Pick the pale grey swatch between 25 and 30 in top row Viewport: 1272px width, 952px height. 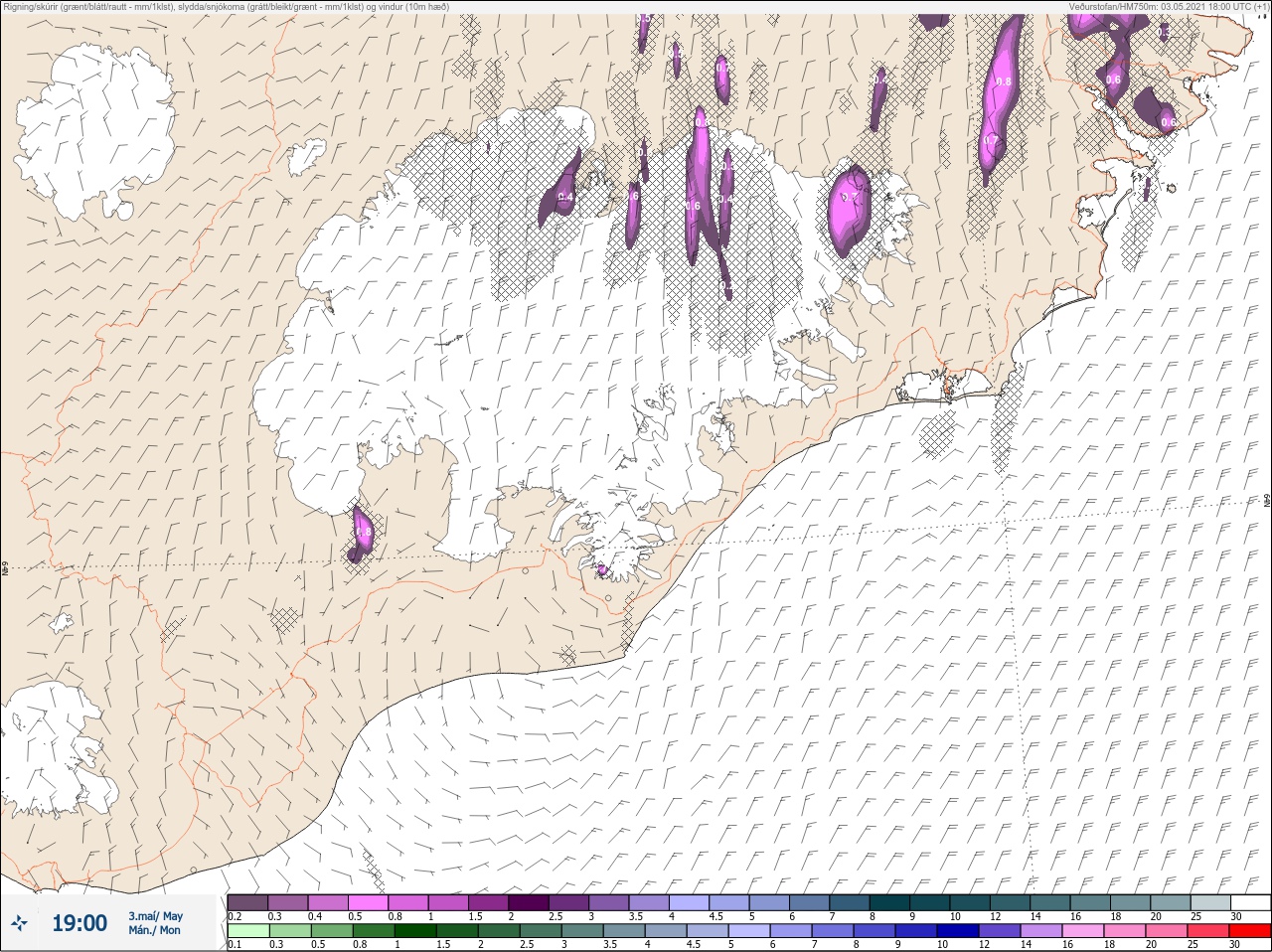[1209, 902]
